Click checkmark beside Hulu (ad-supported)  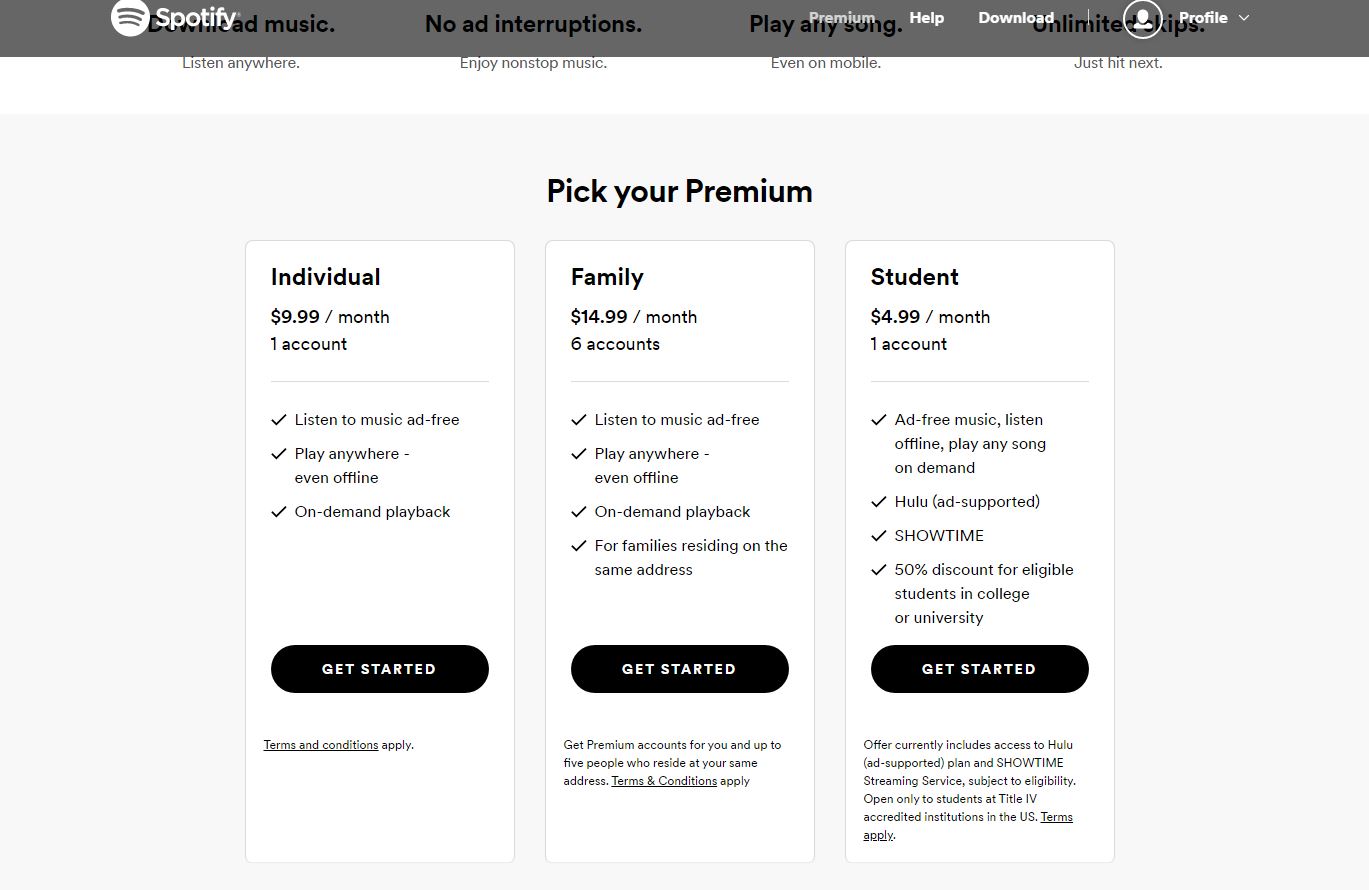(x=879, y=502)
